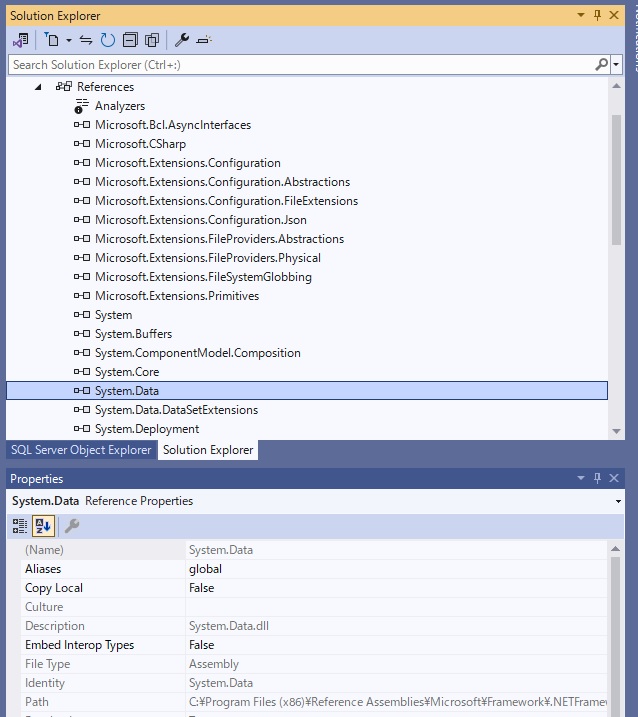Click the up arrow on Properties scrollbar
This screenshot has width=638, height=717.
click(x=616, y=549)
